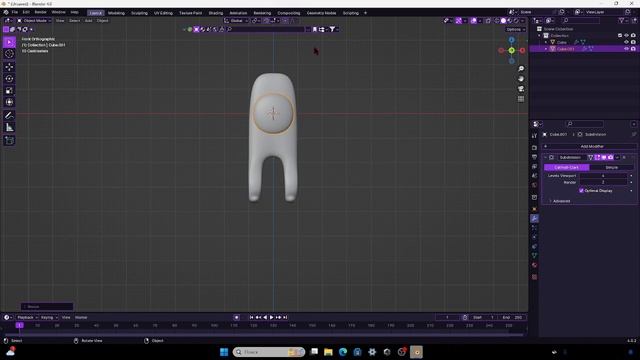The width and height of the screenshot is (640, 360).
Task: Collapse the Collection tree arrow
Action: tap(540, 36)
